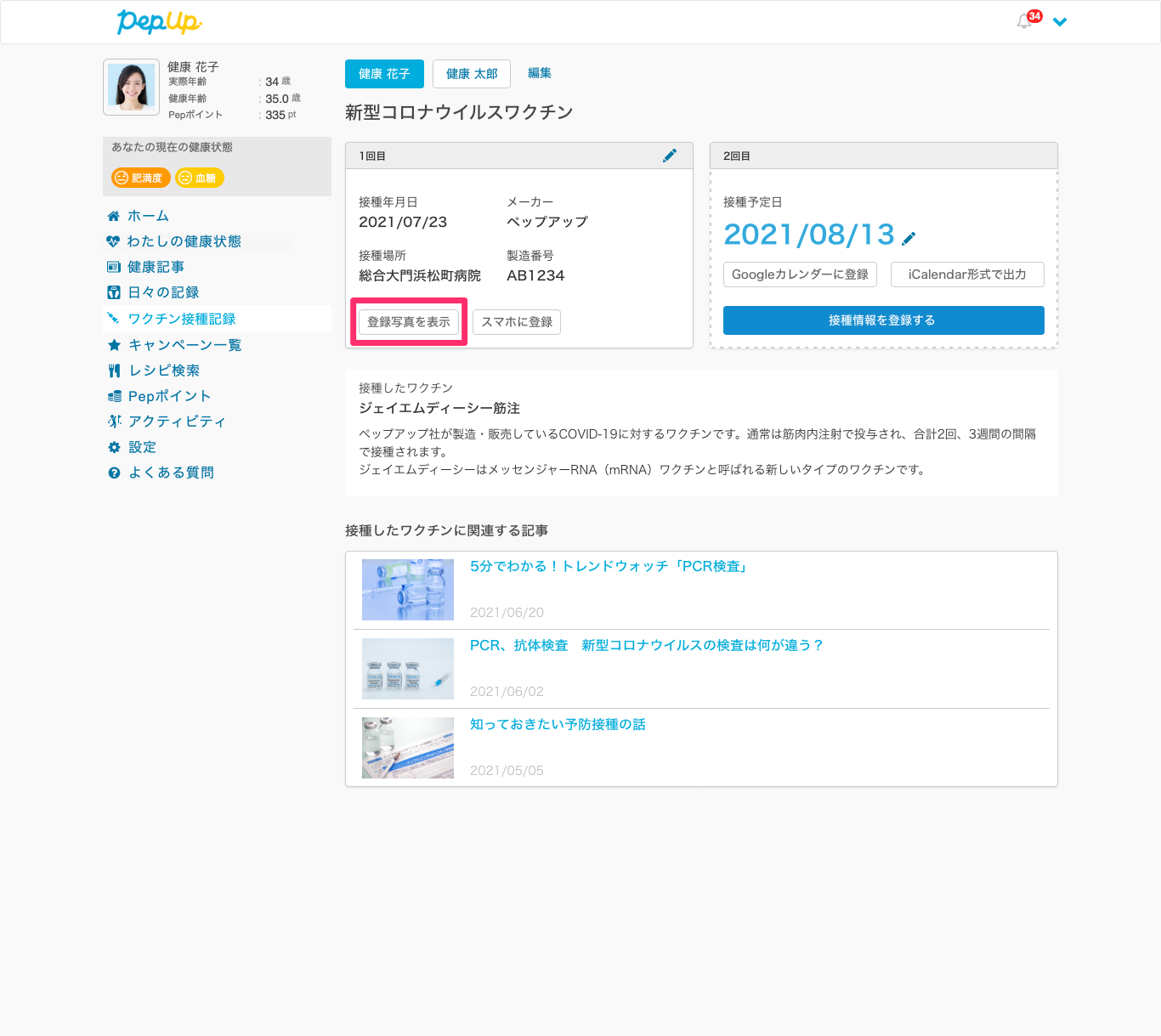Edit the scheduled date 2021/08/13 pencil icon

click(x=909, y=239)
